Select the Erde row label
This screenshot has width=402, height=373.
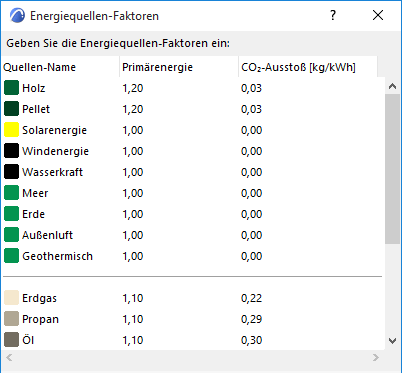tap(33, 214)
